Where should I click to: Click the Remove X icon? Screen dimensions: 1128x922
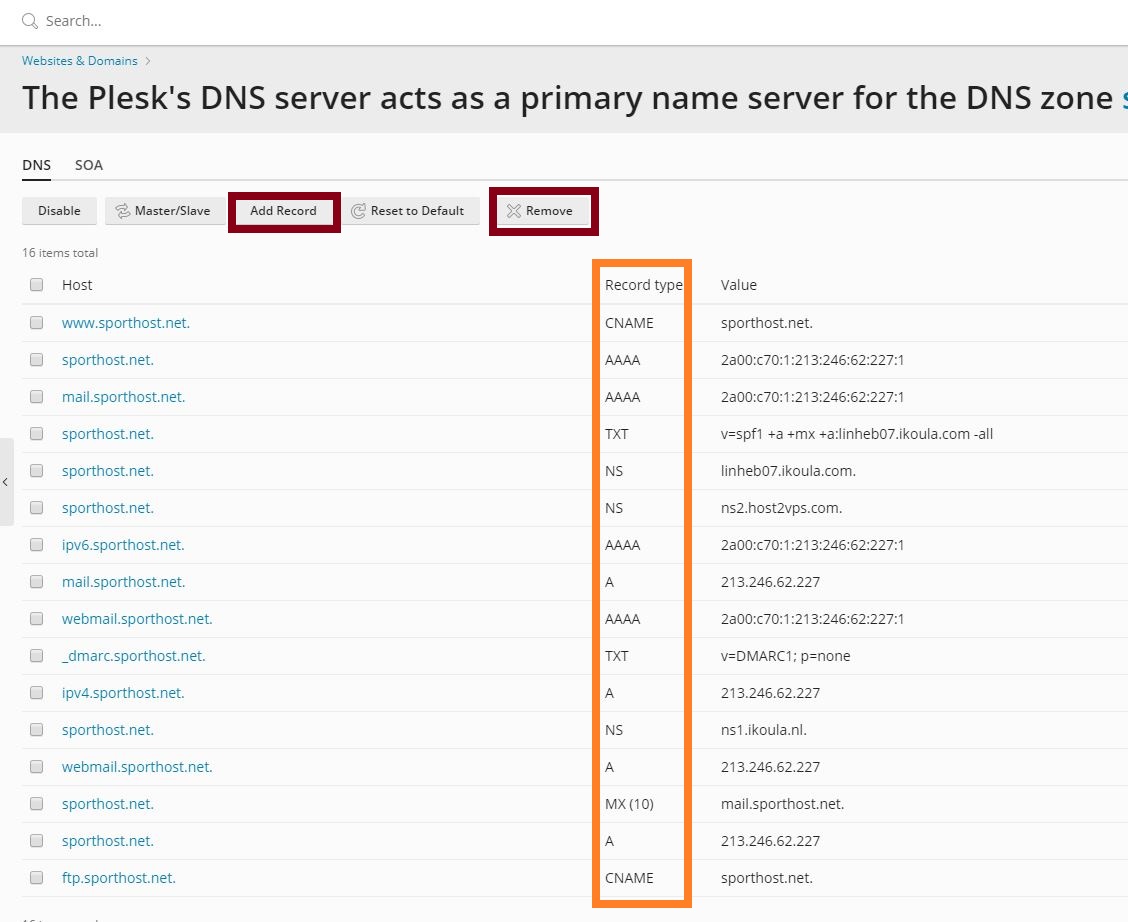tap(514, 211)
